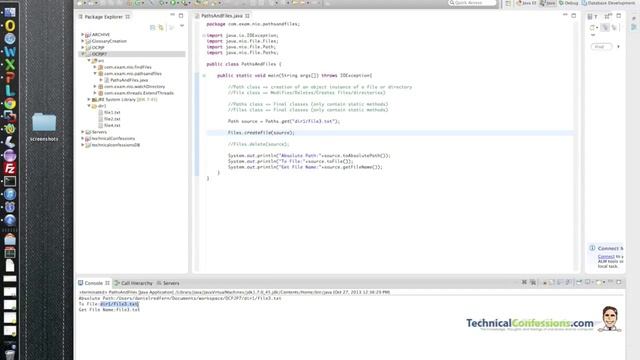Switch to the Debug perspective
640x360 pixels.
pyautogui.click(x=569, y=3)
